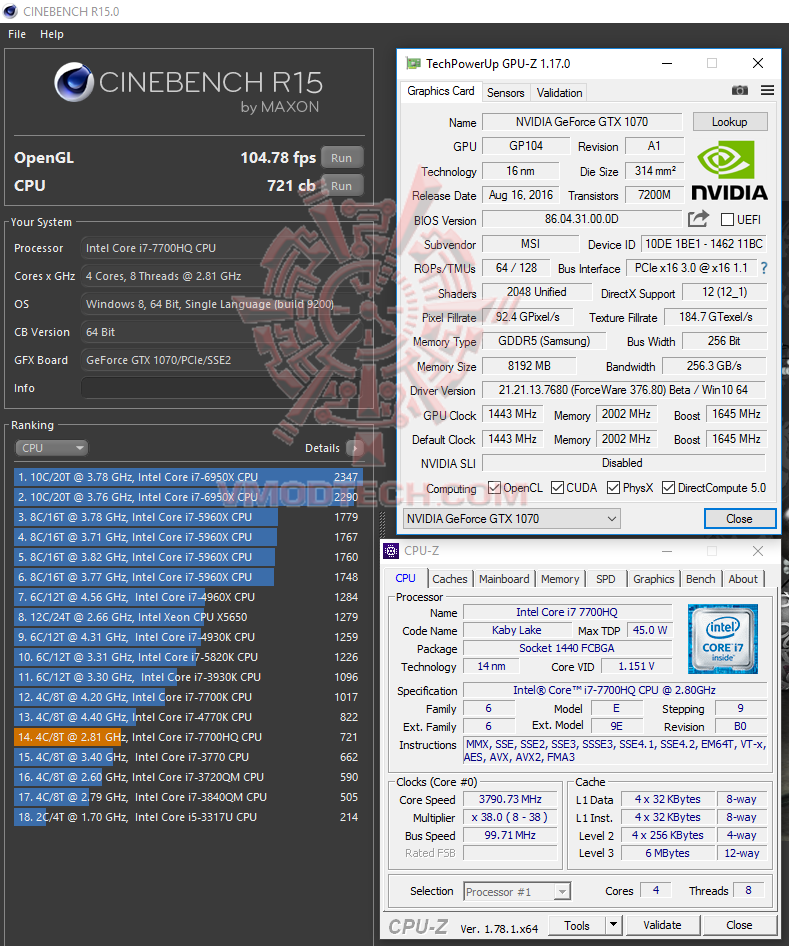Switch to the Bench tab in CPU-Z

click(700, 579)
